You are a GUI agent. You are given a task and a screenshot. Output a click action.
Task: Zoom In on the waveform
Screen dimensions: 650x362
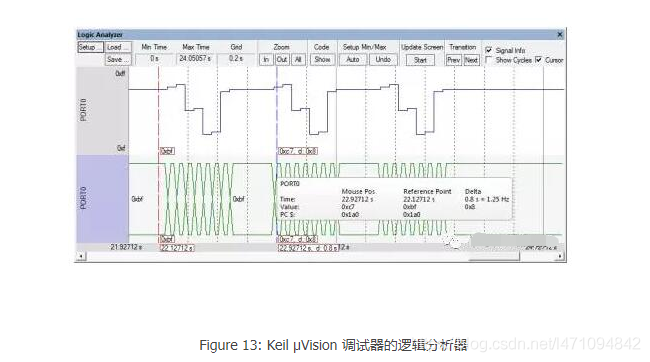click(x=266, y=60)
